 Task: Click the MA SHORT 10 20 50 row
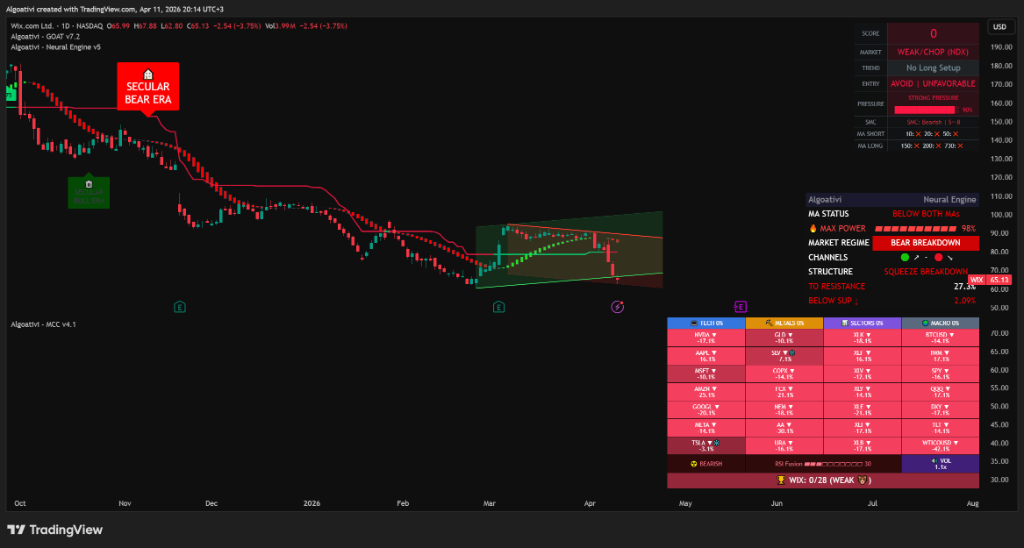point(917,134)
